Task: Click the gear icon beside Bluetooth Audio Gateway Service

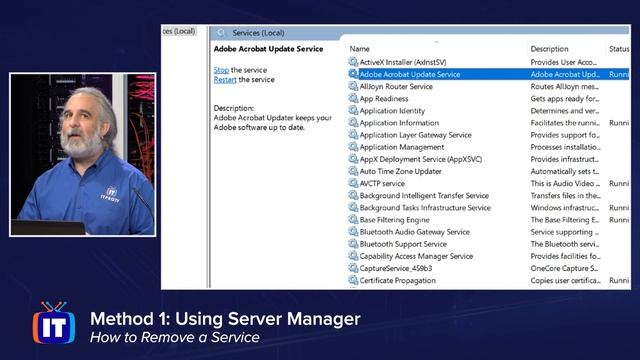Action: 353,231
